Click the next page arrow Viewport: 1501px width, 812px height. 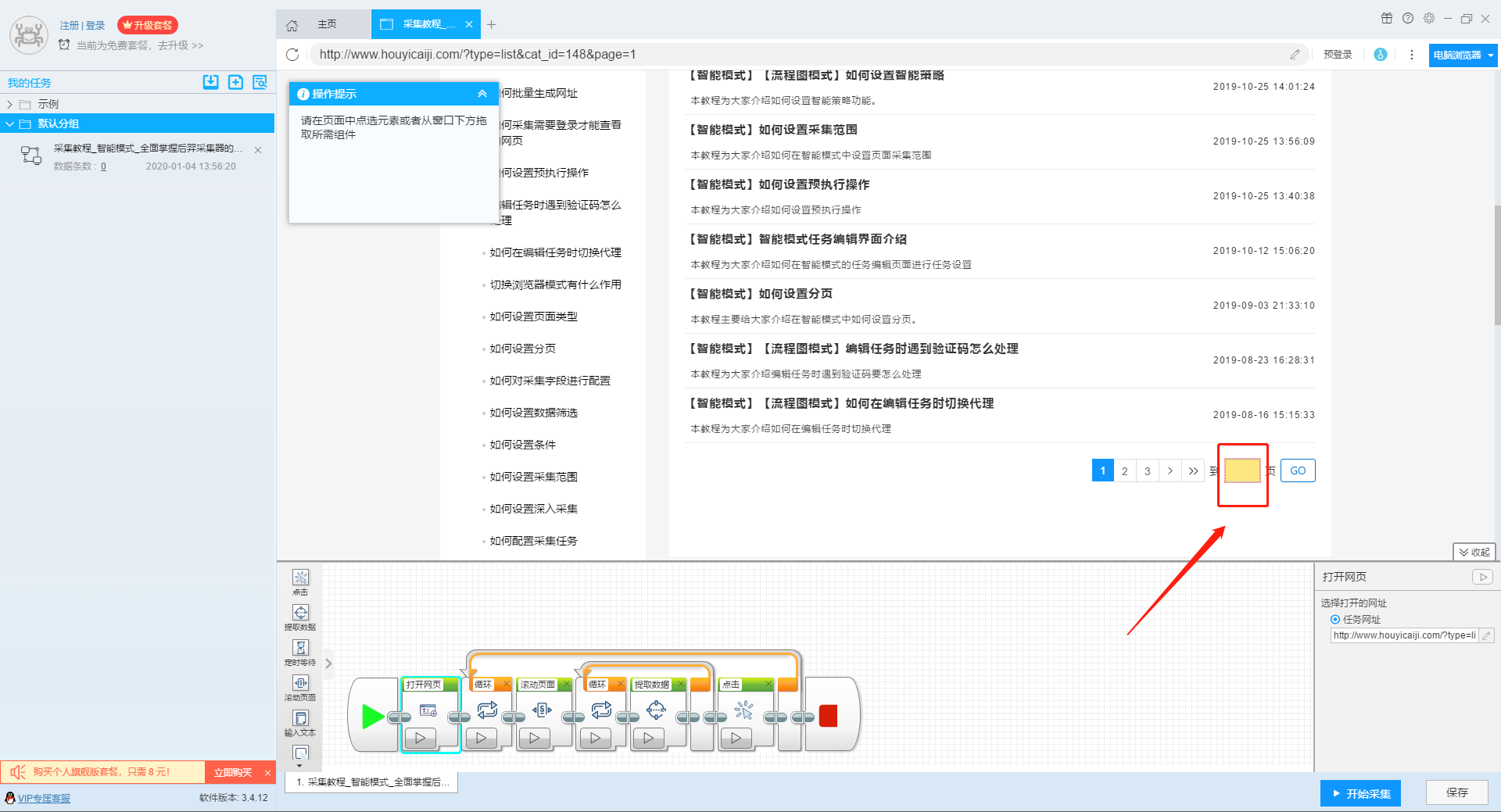[x=1170, y=470]
